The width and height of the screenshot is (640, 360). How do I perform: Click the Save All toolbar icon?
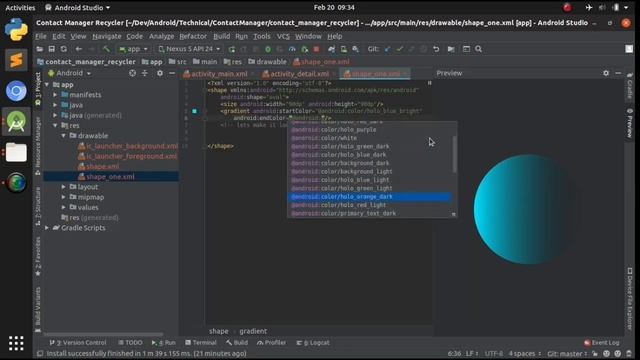(x=51, y=49)
